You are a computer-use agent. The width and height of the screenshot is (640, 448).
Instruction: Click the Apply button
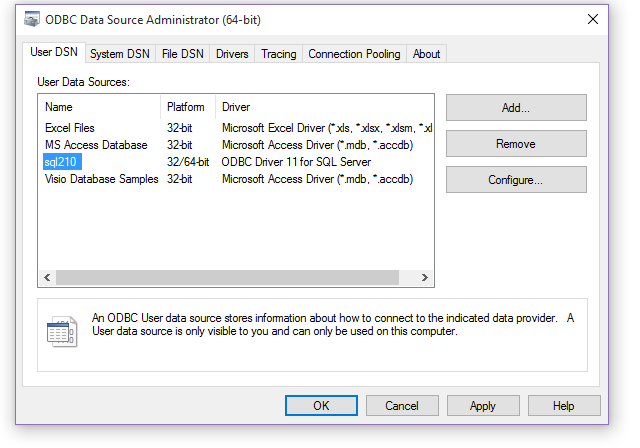point(483,406)
